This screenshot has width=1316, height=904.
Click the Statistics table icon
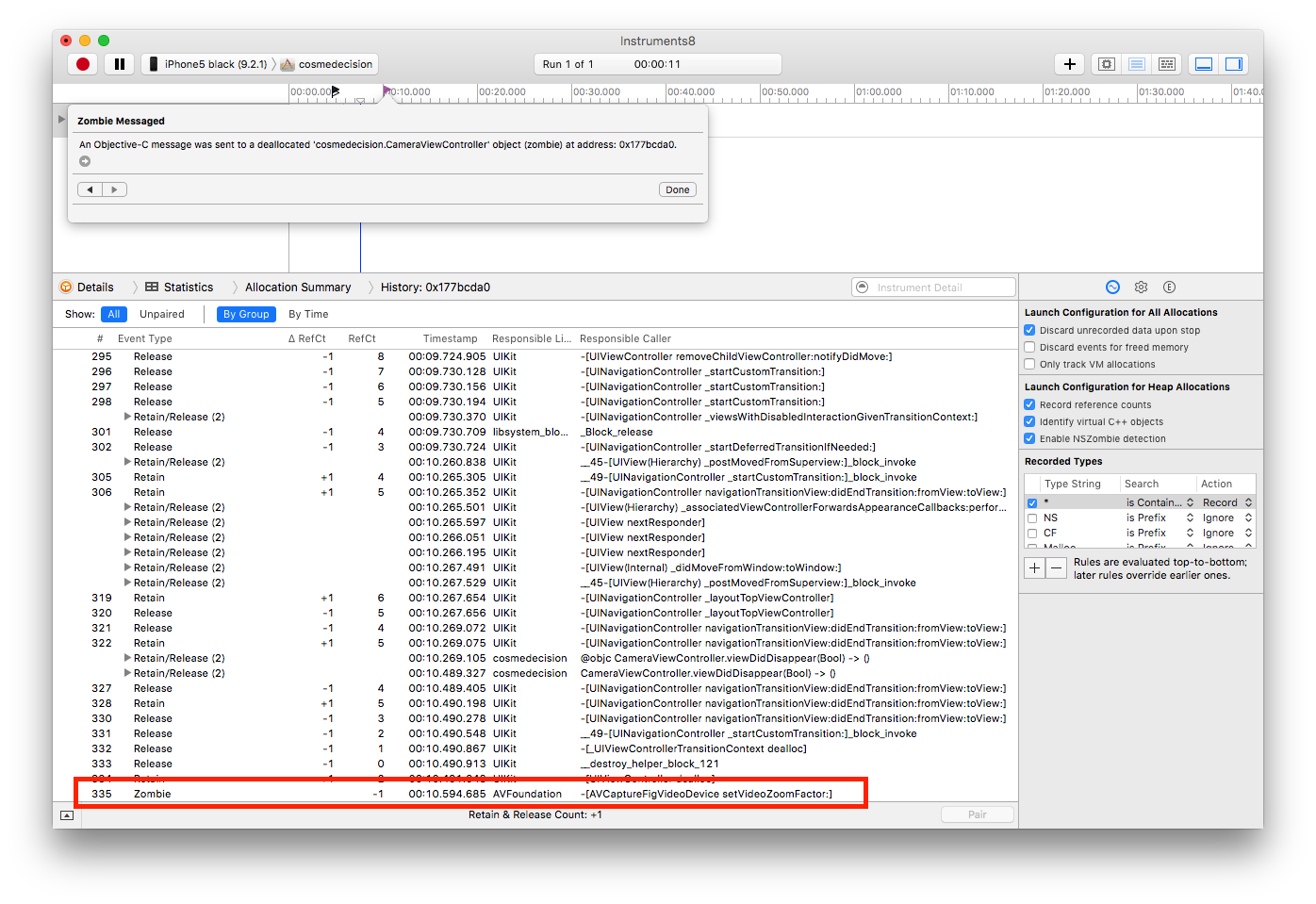tap(152, 288)
